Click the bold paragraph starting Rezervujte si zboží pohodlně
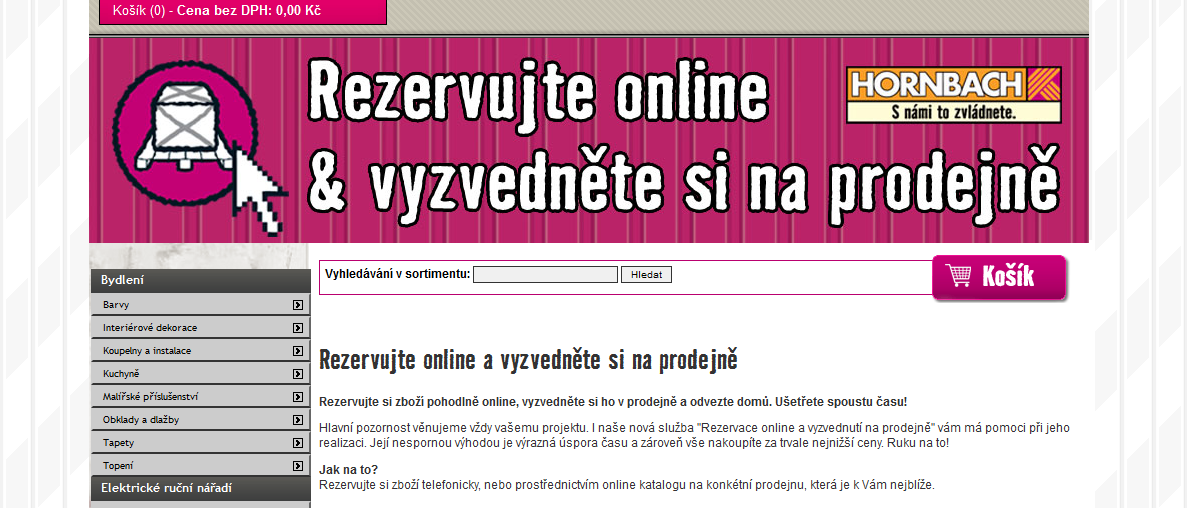The height and width of the screenshot is (508, 1187). 612,401
